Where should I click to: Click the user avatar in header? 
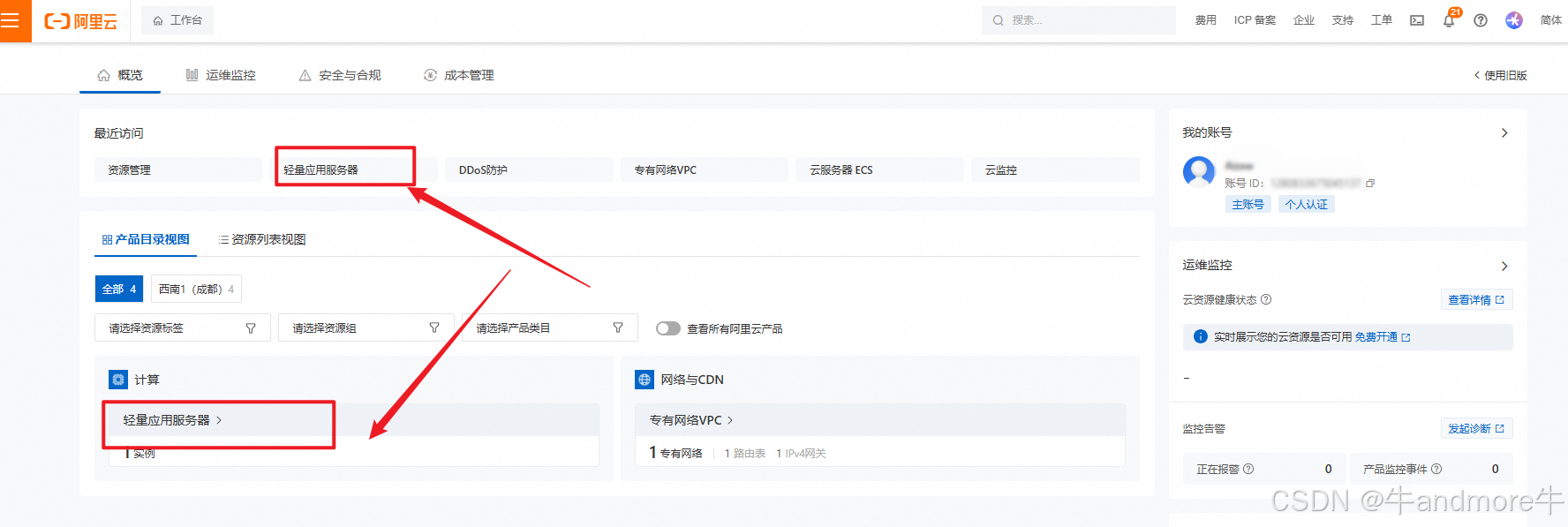click(1514, 20)
